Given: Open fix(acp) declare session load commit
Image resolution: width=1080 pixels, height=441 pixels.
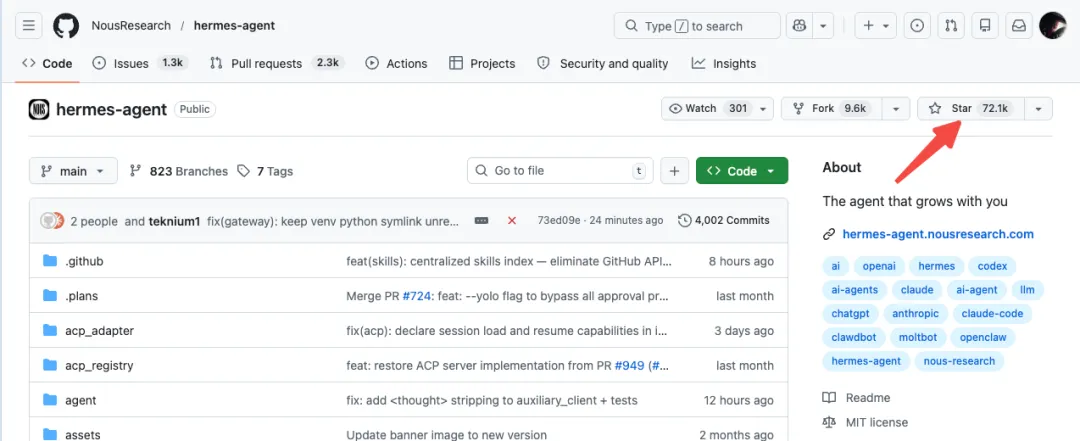Looking at the screenshot, I should 507,331.
